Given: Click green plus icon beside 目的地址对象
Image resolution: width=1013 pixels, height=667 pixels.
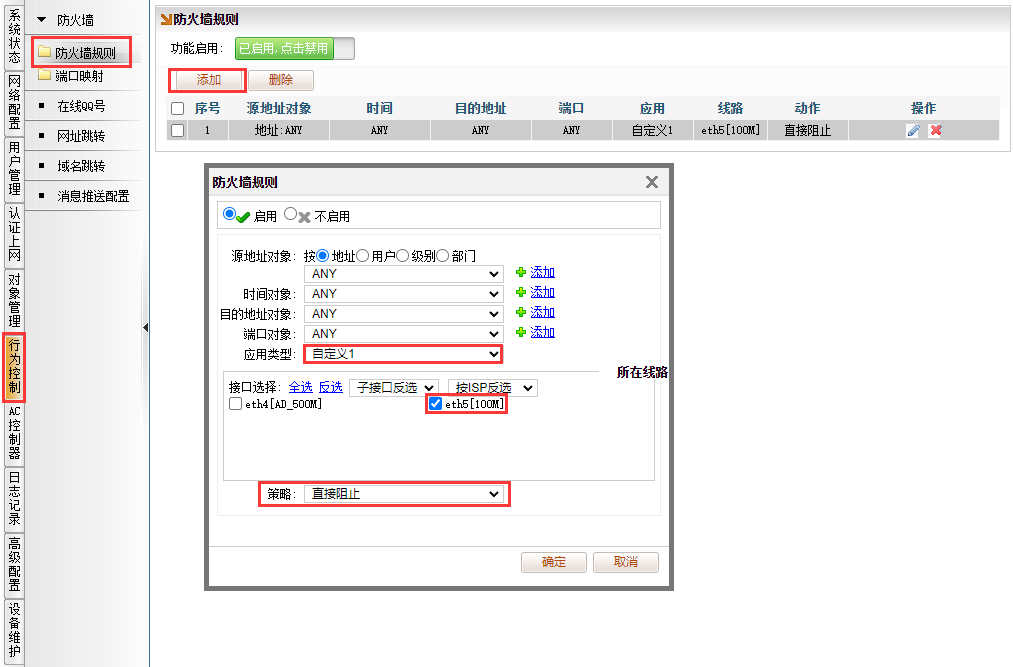Looking at the screenshot, I should click(520, 313).
